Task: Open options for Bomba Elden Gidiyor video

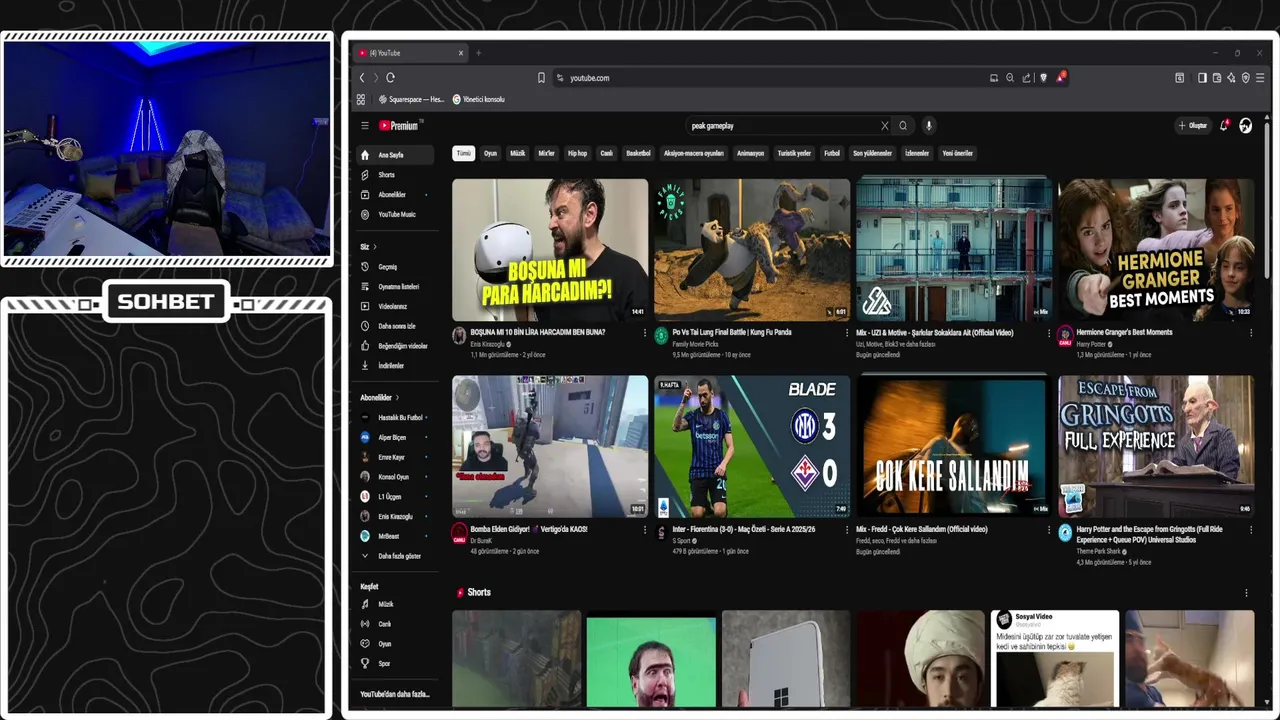Action: pyautogui.click(x=644, y=530)
